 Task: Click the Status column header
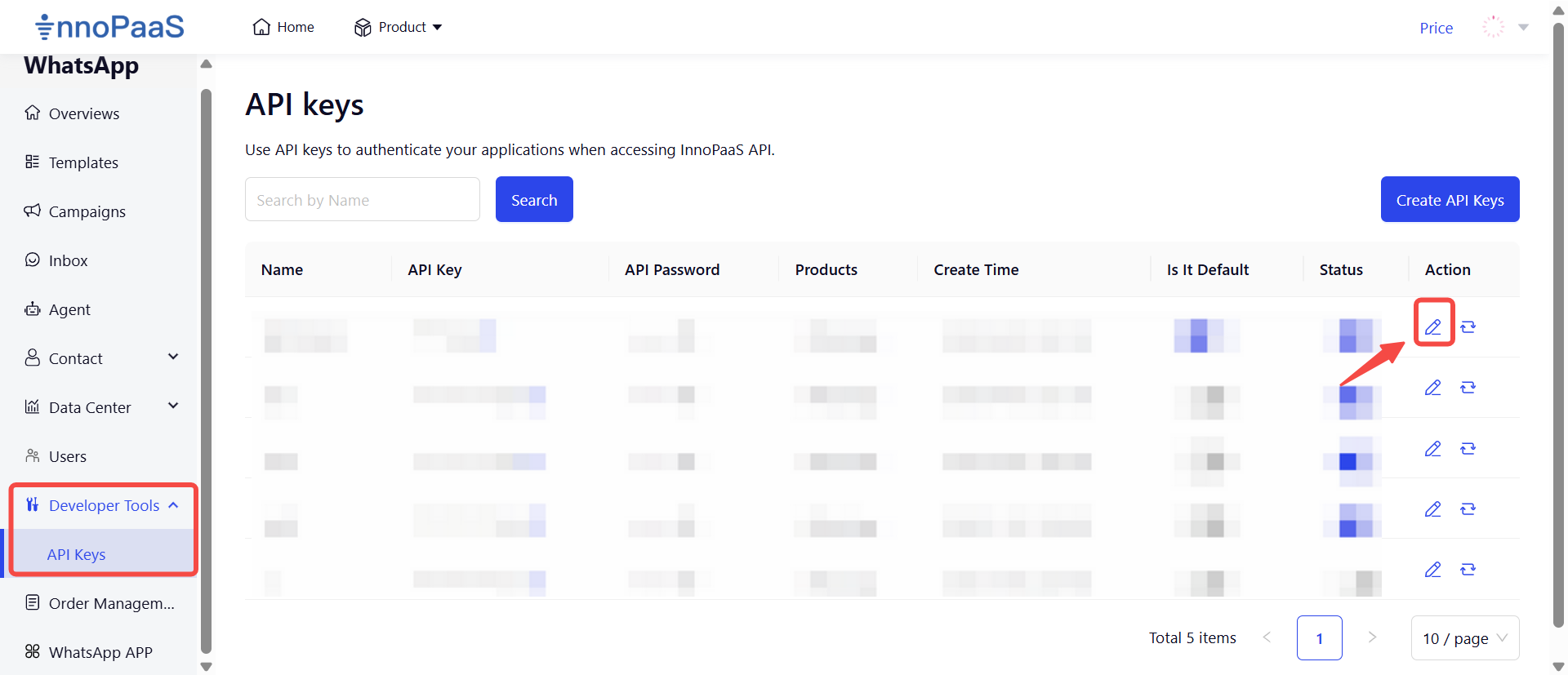1341,269
